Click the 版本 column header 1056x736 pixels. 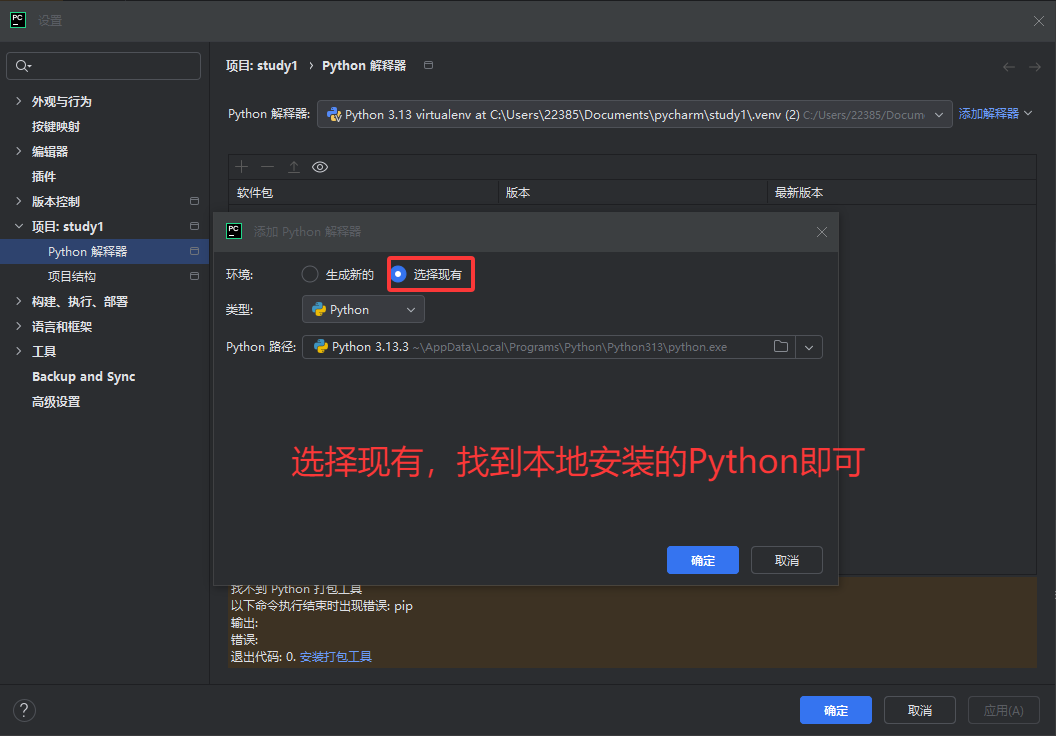coord(633,193)
